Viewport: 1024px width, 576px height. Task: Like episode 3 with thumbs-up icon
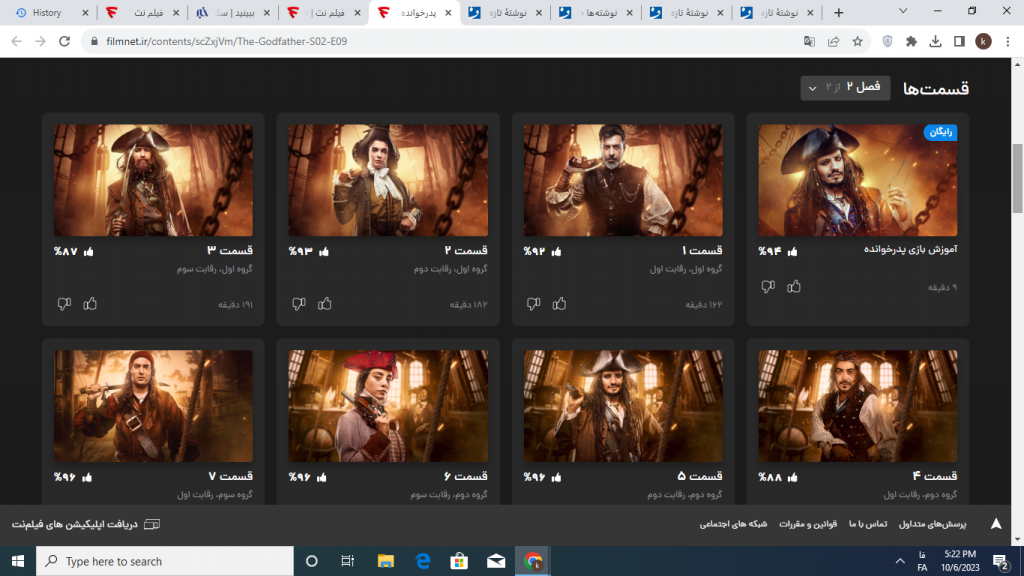(x=91, y=303)
